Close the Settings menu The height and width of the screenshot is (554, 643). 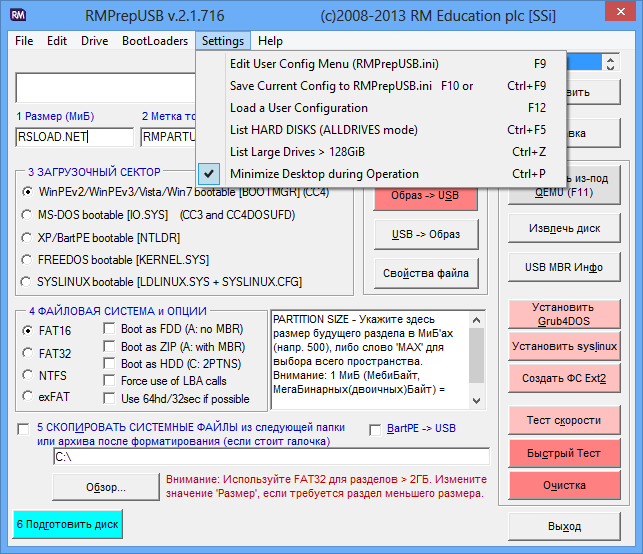point(223,41)
